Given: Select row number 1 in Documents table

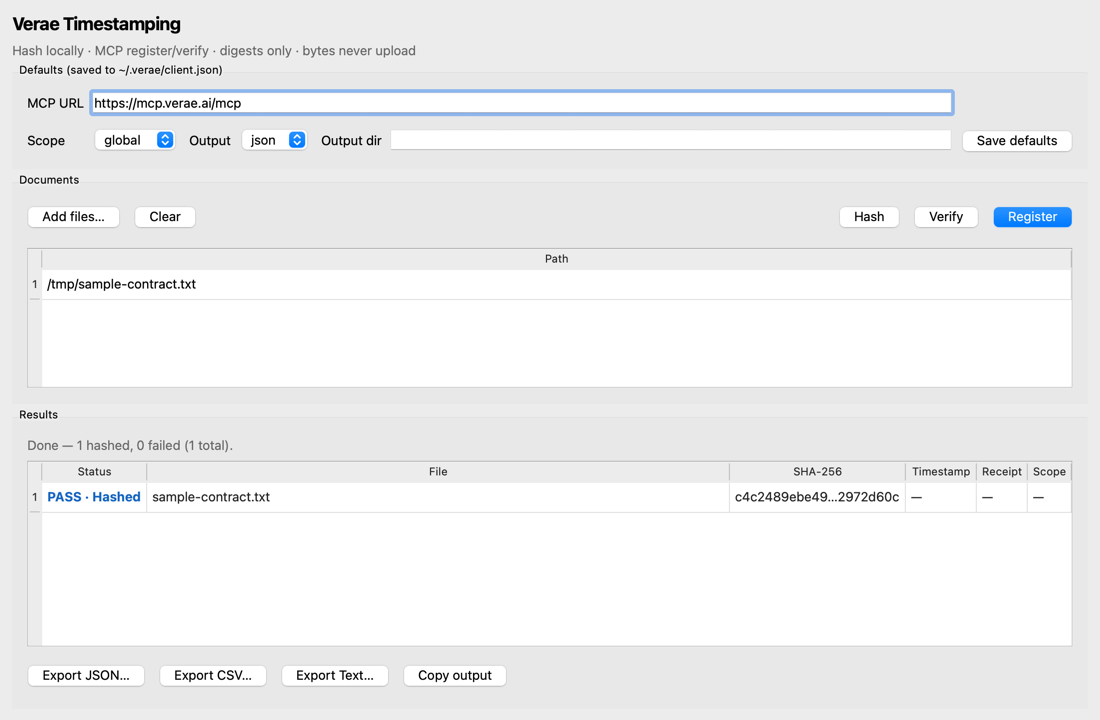Looking at the screenshot, I should coord(34,284).
